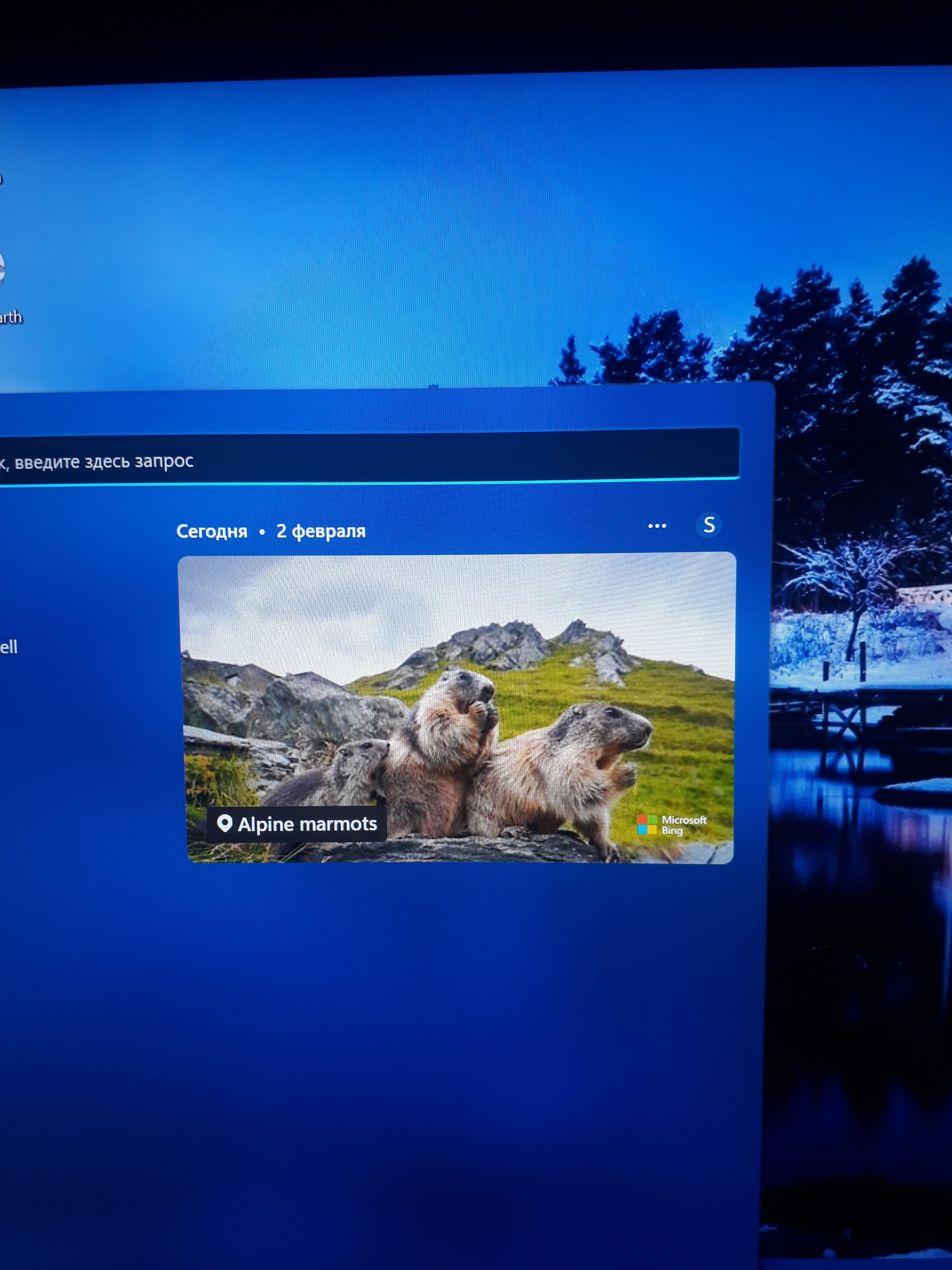Click the location pin beside Alpine marmots
The image size is (952, 1270).
224,824
